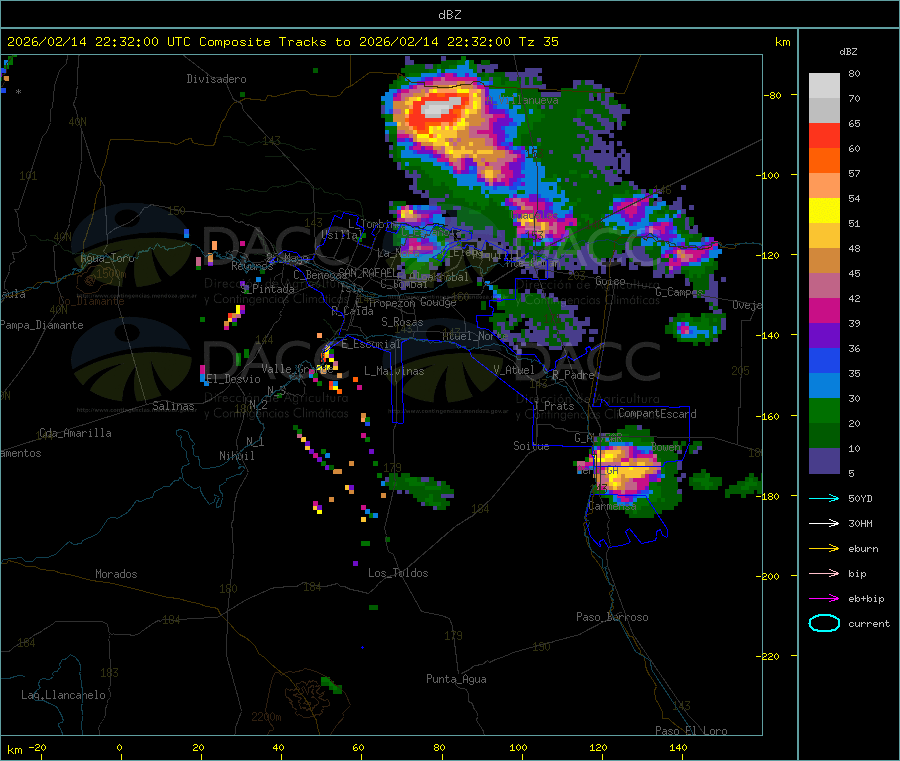The image size is (900, 761).
Task: Click the Cda_Amarilla label
Action: (75, 433)
